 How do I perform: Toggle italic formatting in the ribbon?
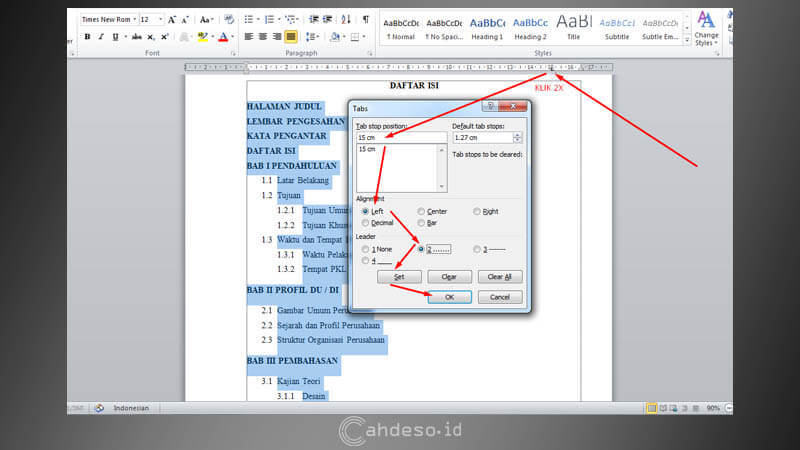(101, 37)
